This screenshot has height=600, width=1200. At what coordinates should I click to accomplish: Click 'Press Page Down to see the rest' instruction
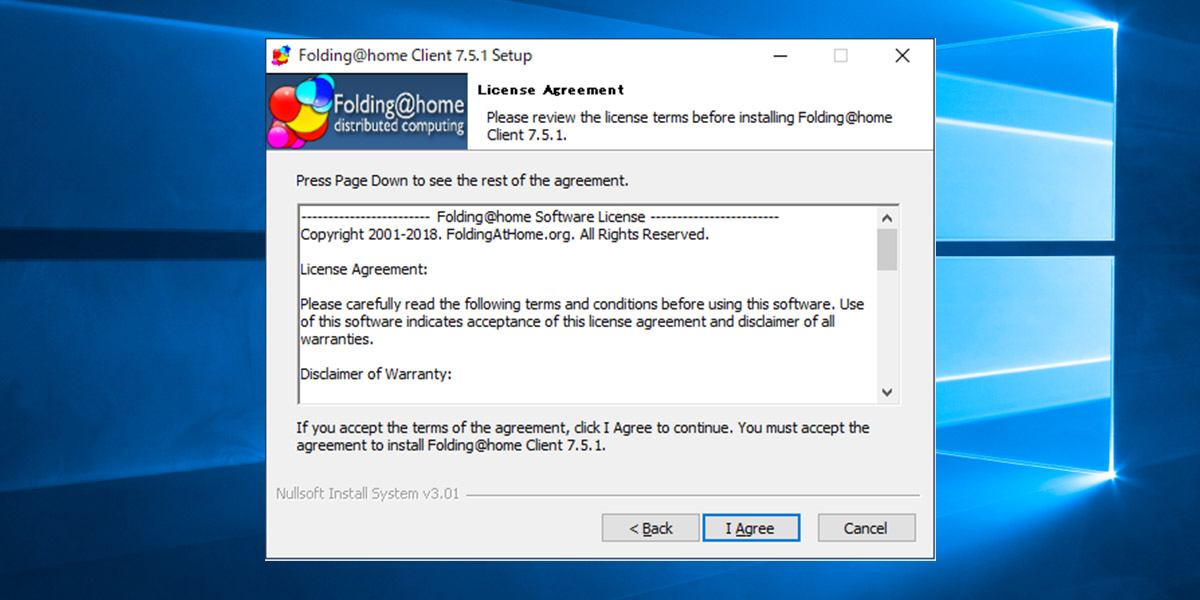pyautogui.click(x=462, y=181)
